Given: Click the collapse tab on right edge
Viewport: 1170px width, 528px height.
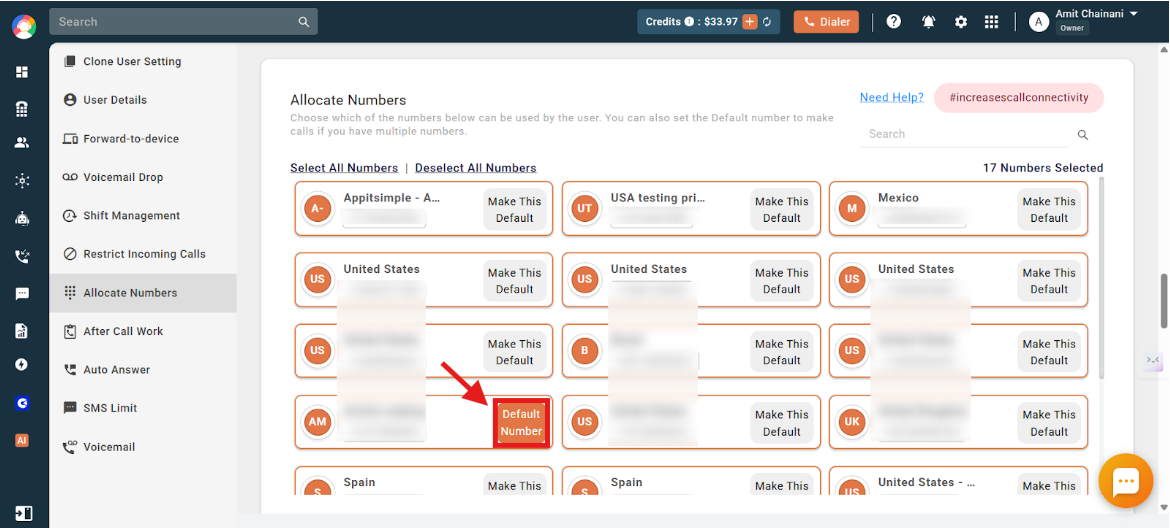Looking at the screenshot, I should pyautogui.click(x=1153, y=360).
